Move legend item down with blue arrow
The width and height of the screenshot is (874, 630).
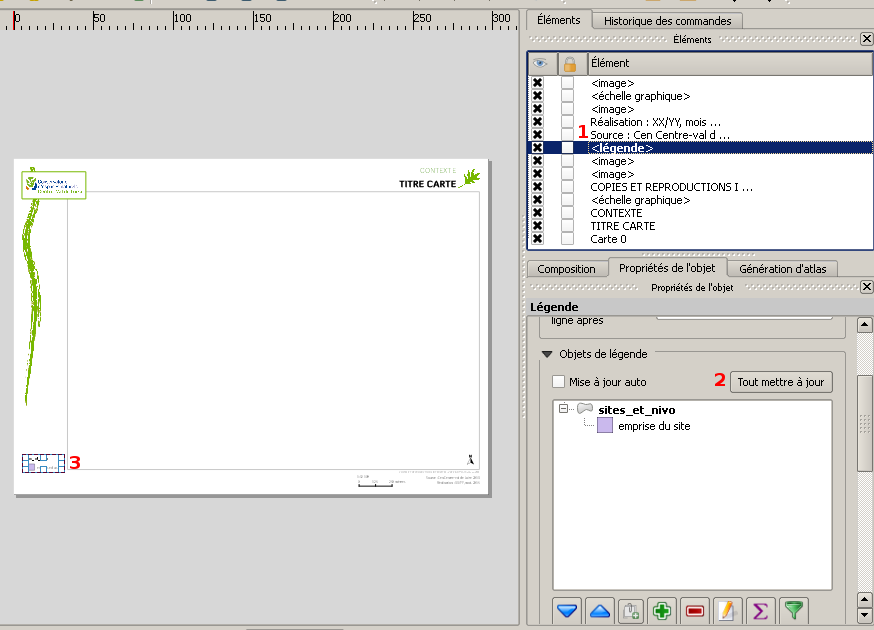coord(568,610)
